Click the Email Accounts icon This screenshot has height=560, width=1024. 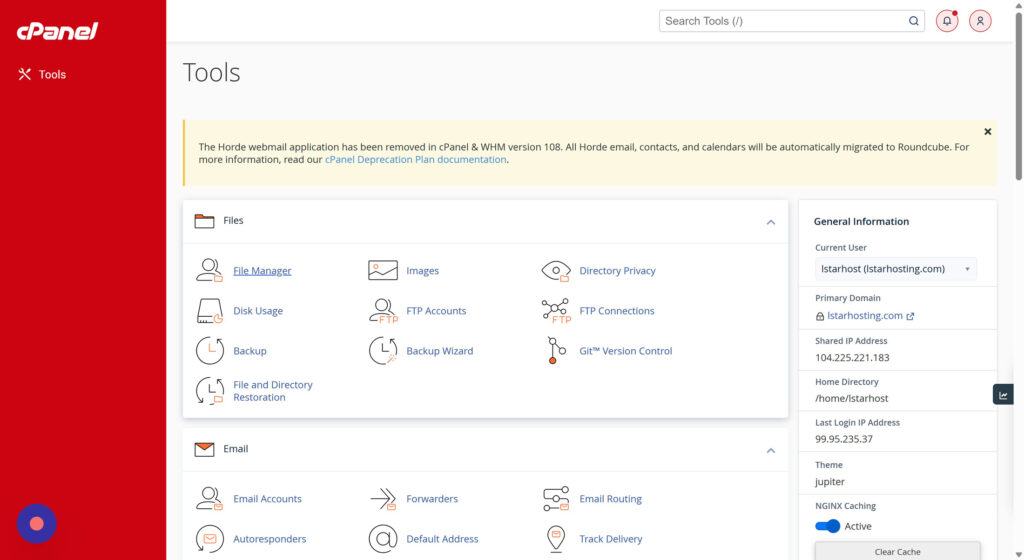pyautogui.click(x=210, y=499)
